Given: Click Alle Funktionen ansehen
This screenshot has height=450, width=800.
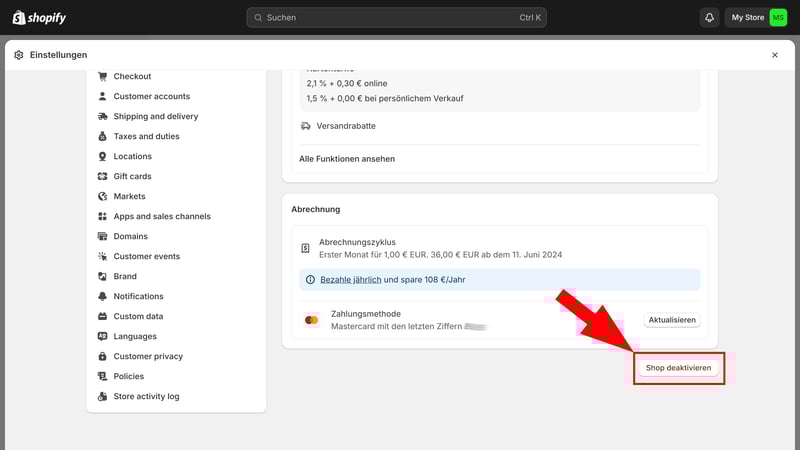Looking at the screenshot, I should [x=347, y=159].
